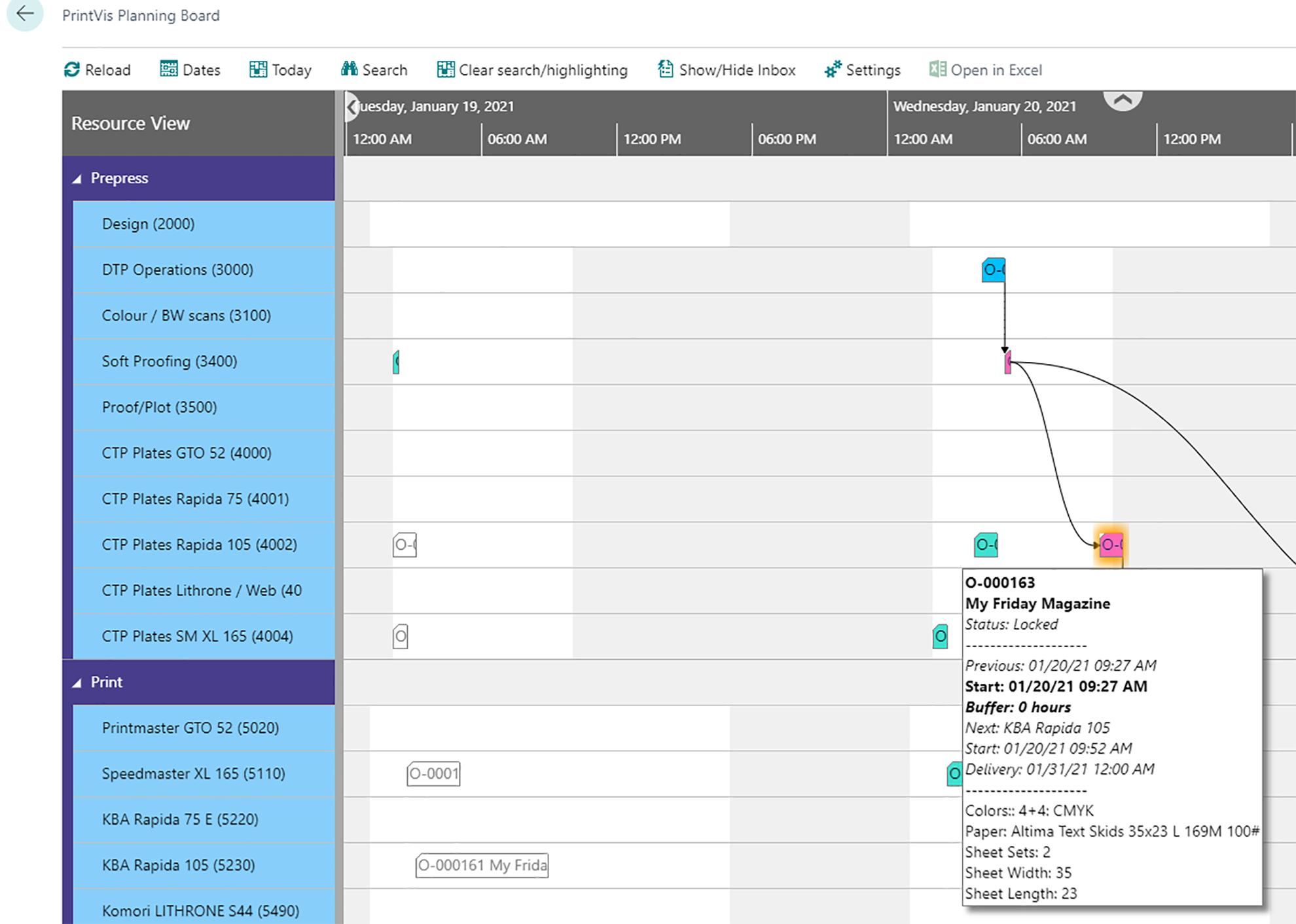
Task: Click the back arrow to leave the Planning Board
Action: 25,14
